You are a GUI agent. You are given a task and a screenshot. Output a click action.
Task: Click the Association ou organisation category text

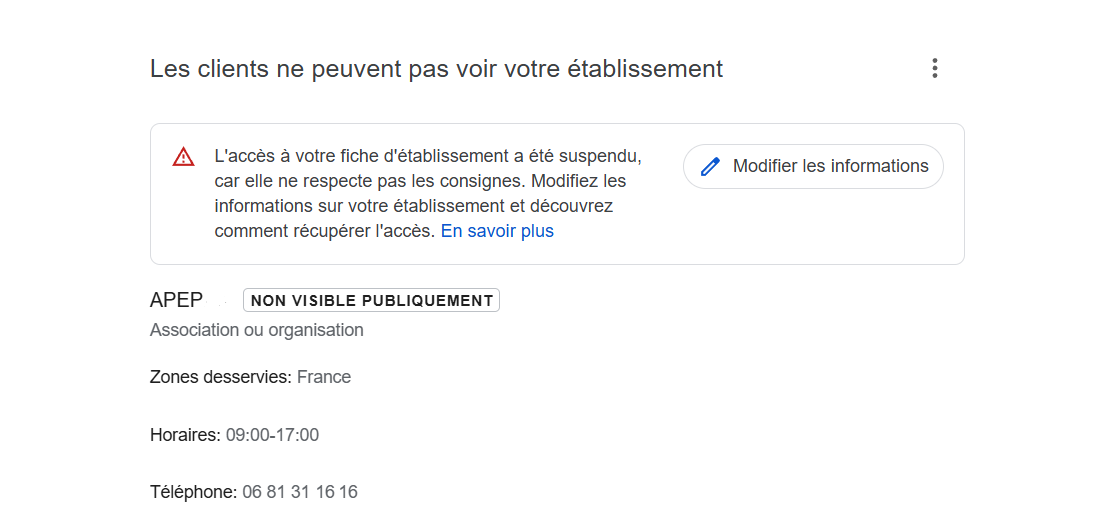pos(256,330)
